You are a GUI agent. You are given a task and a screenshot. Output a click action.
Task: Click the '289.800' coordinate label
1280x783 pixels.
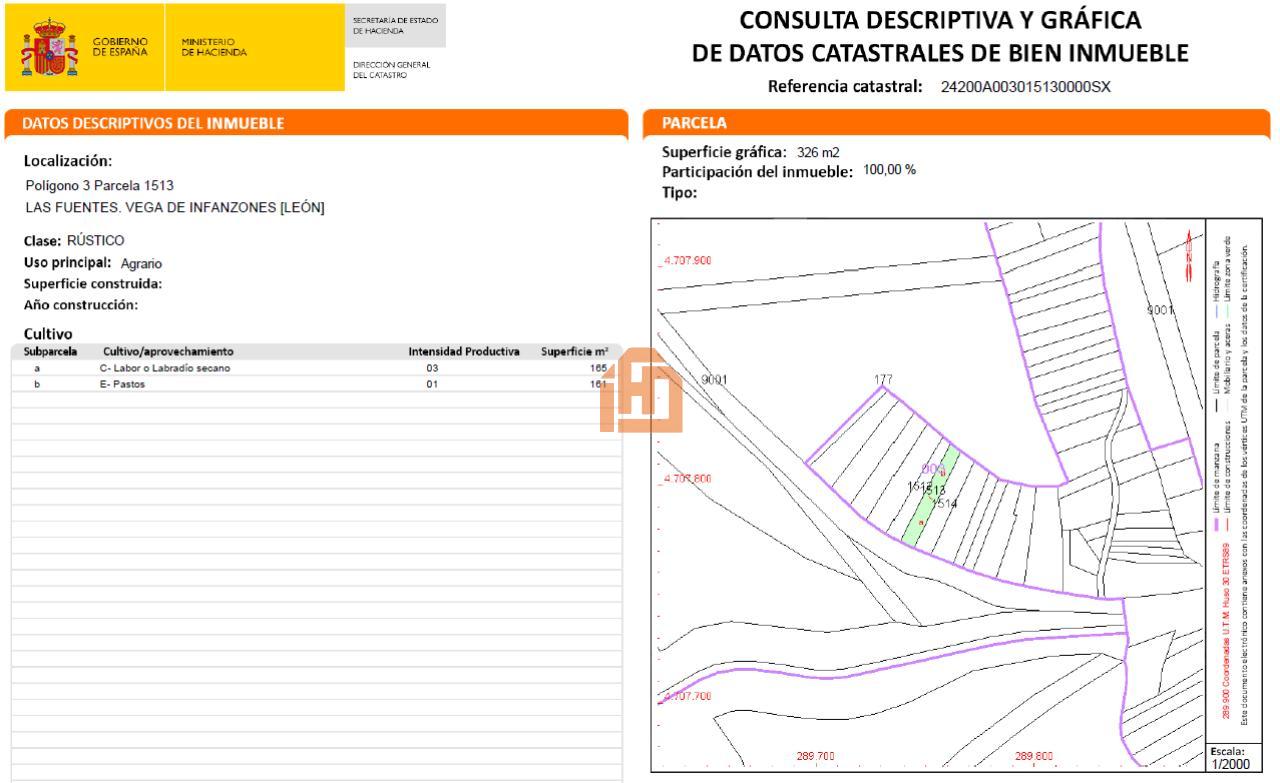tap(1034, 756)
